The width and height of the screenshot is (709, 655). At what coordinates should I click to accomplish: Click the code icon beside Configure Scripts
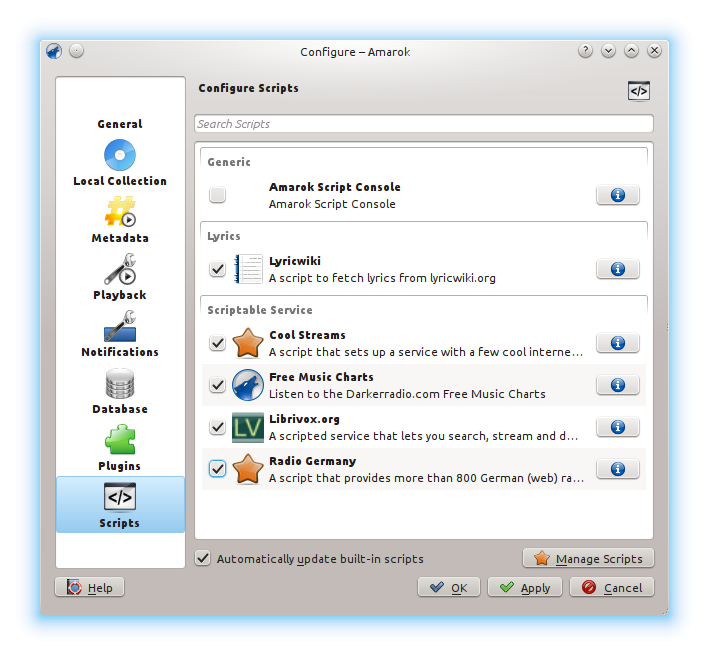click(x=638, y=91)
